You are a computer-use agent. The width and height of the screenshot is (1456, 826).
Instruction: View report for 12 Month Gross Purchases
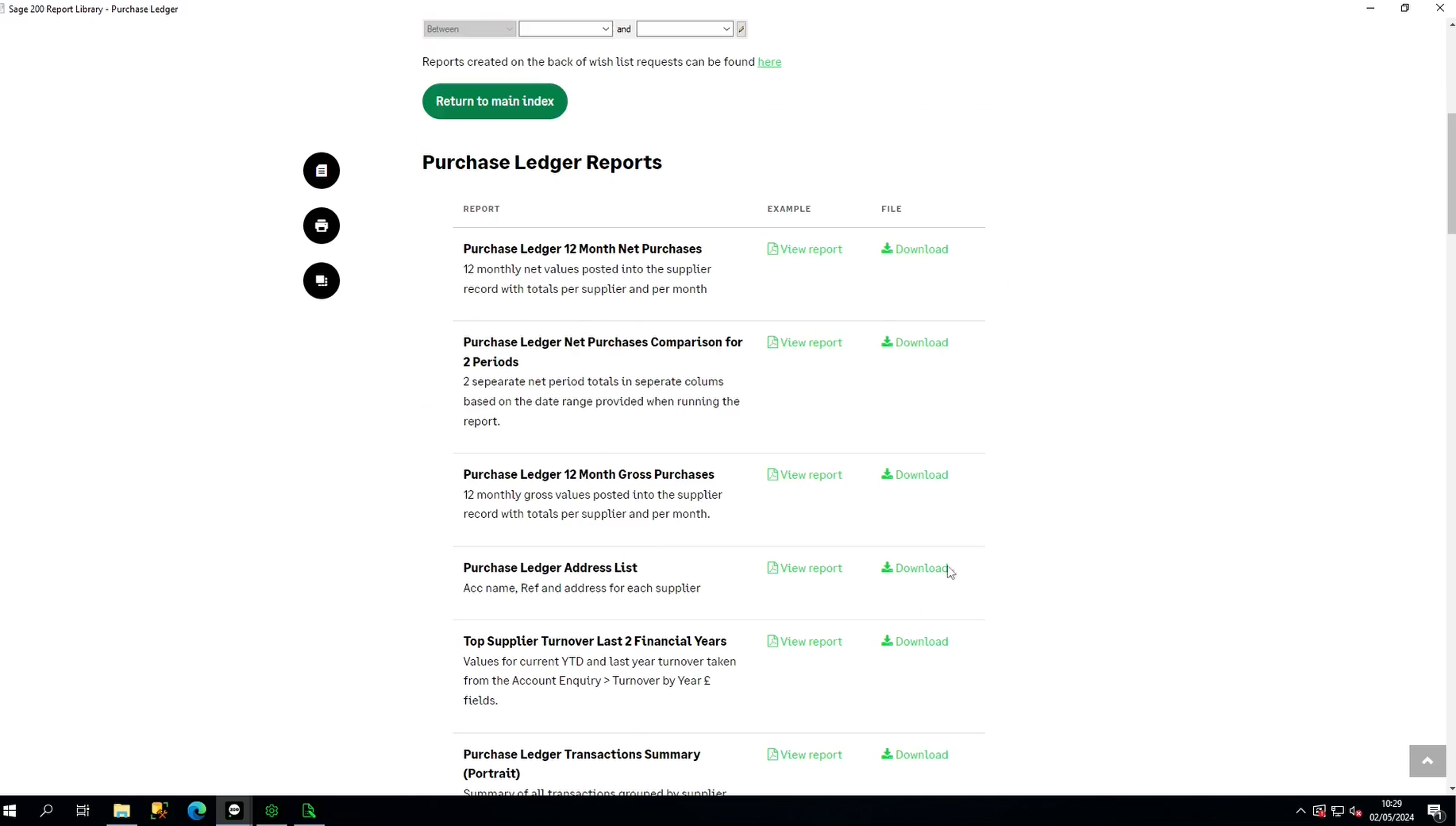click(x=804, y=475)
